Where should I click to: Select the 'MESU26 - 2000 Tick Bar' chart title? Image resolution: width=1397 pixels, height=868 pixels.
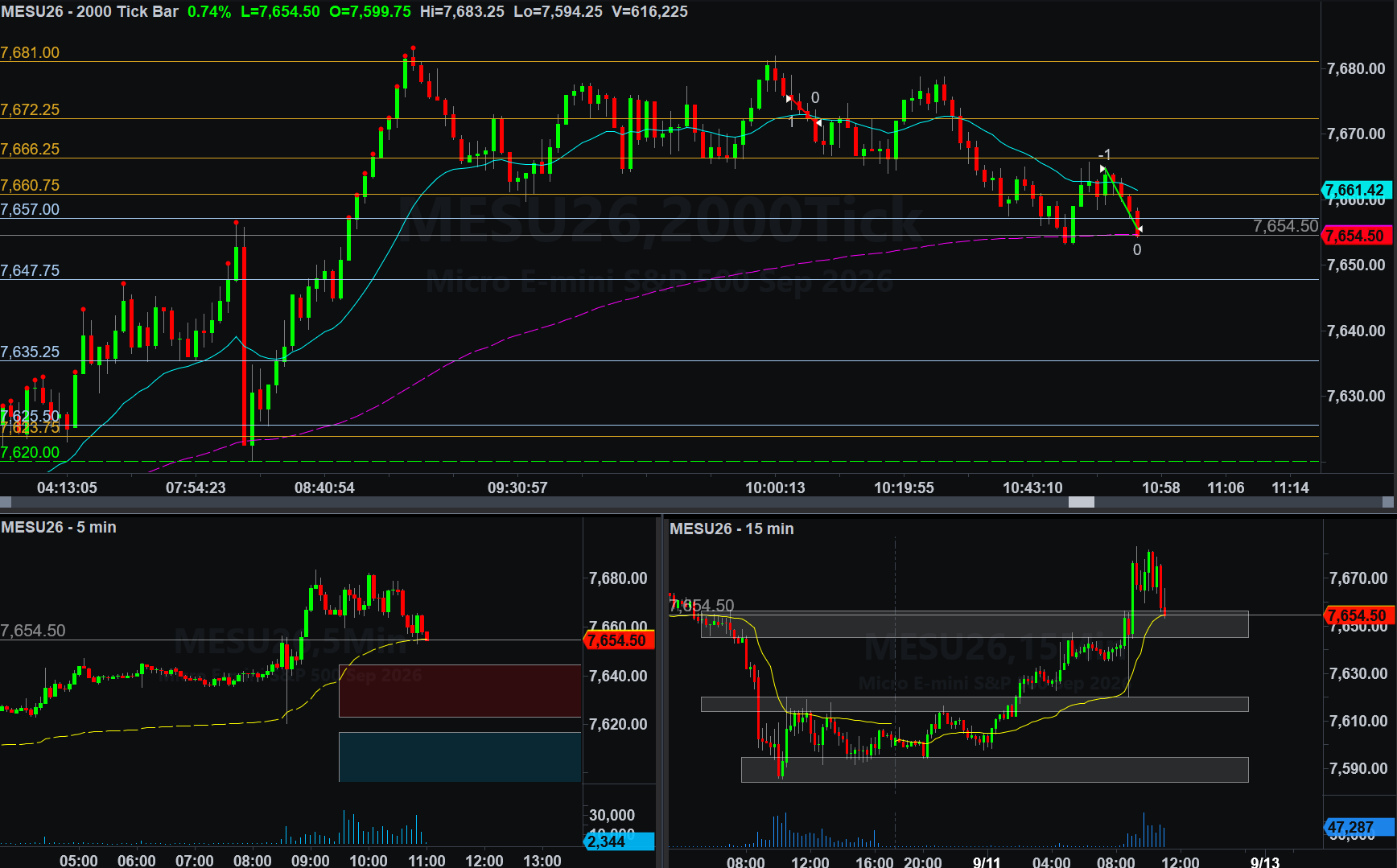pyautogui.click(x=89, y=11)
